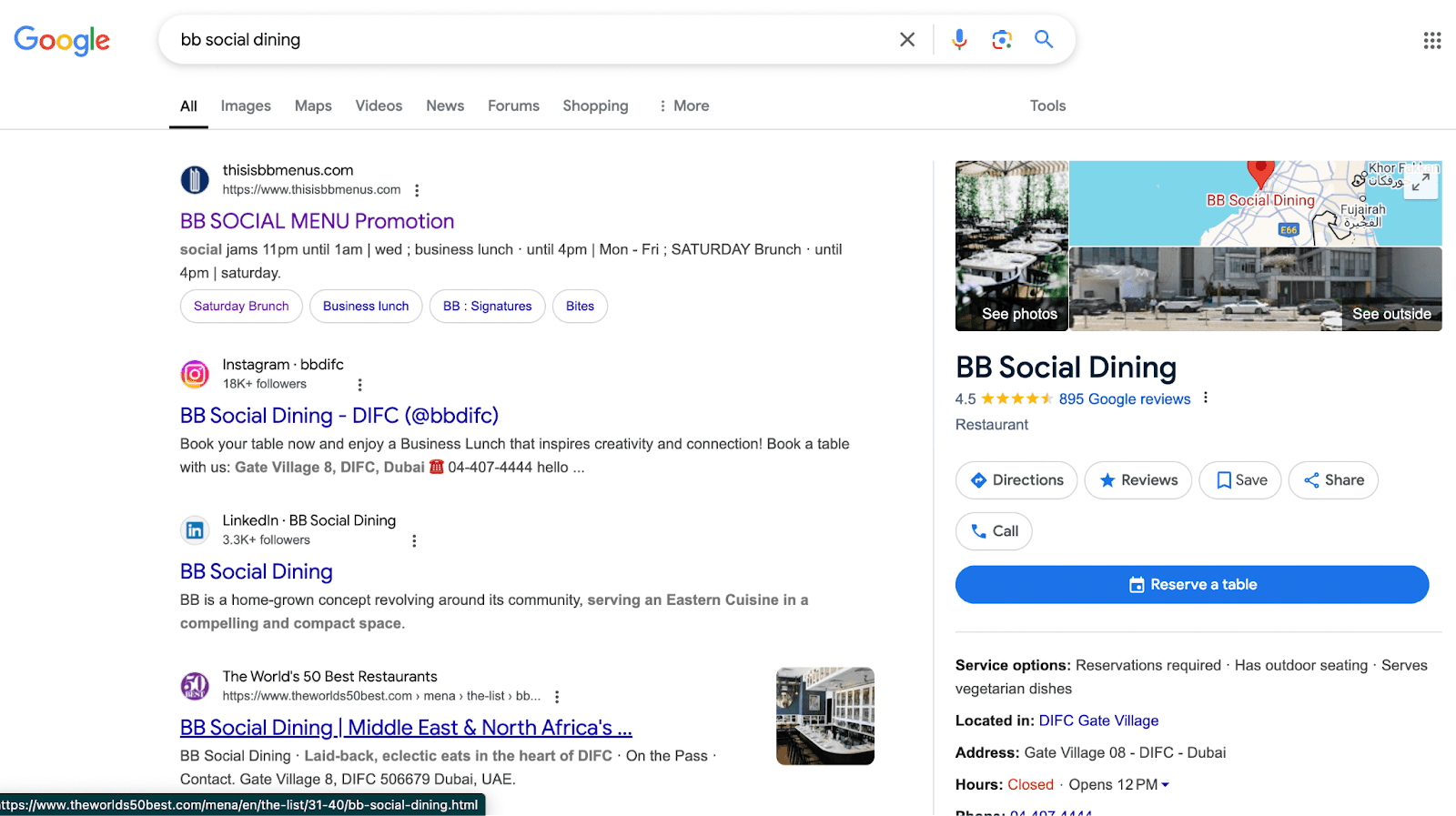Expand the map with the arrows icon
Image resolution: width=1456 pixels, height=816 pixels.
[1421, 183]
